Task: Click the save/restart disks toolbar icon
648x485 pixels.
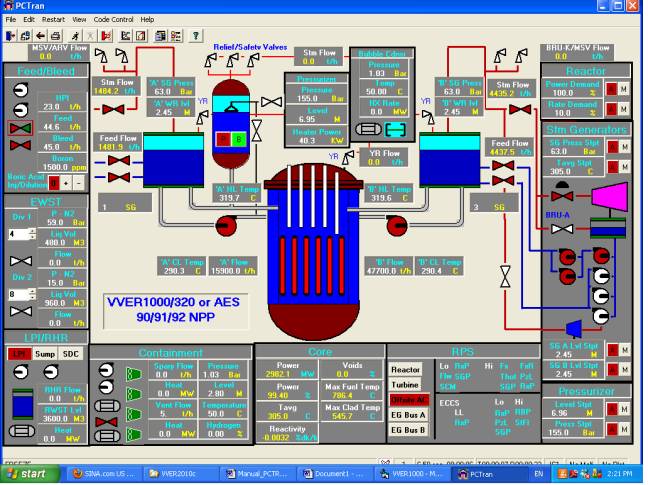Action: click(25, 36)
